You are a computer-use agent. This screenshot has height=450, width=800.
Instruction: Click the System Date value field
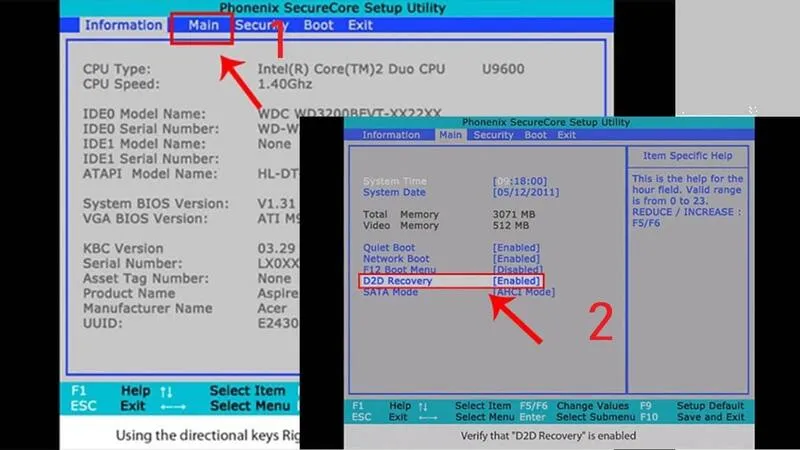tap(526, 192)
